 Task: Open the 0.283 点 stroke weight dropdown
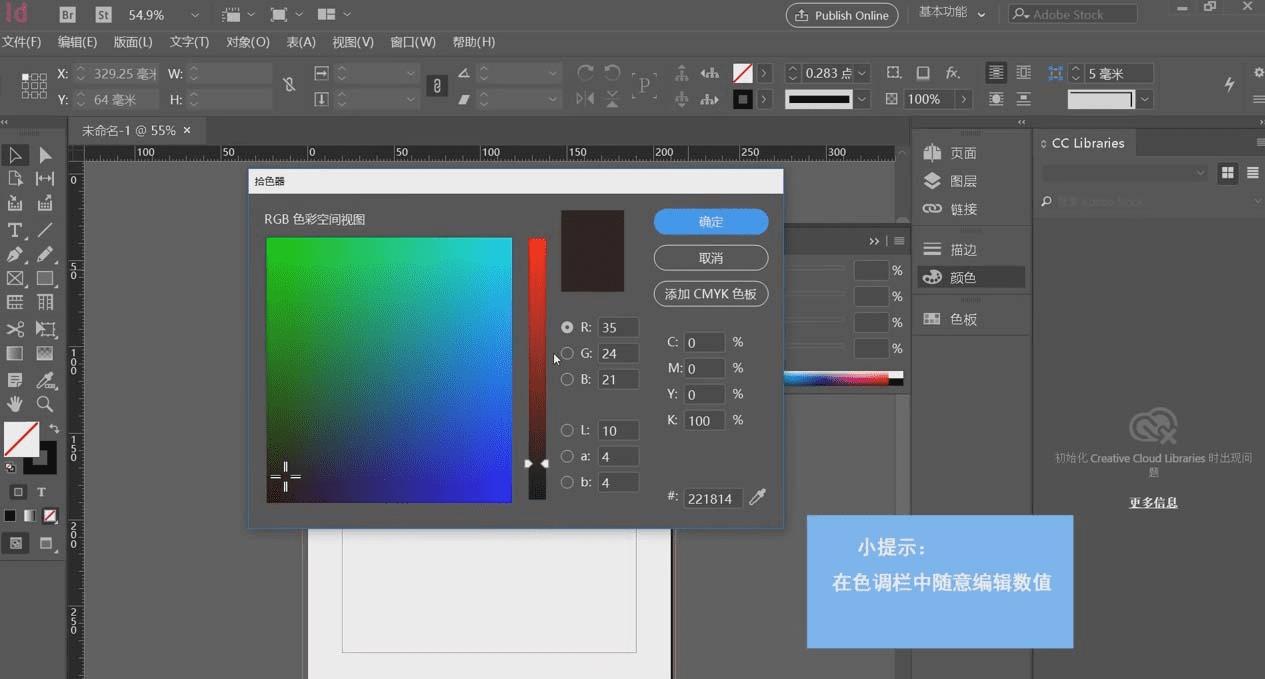862,73
